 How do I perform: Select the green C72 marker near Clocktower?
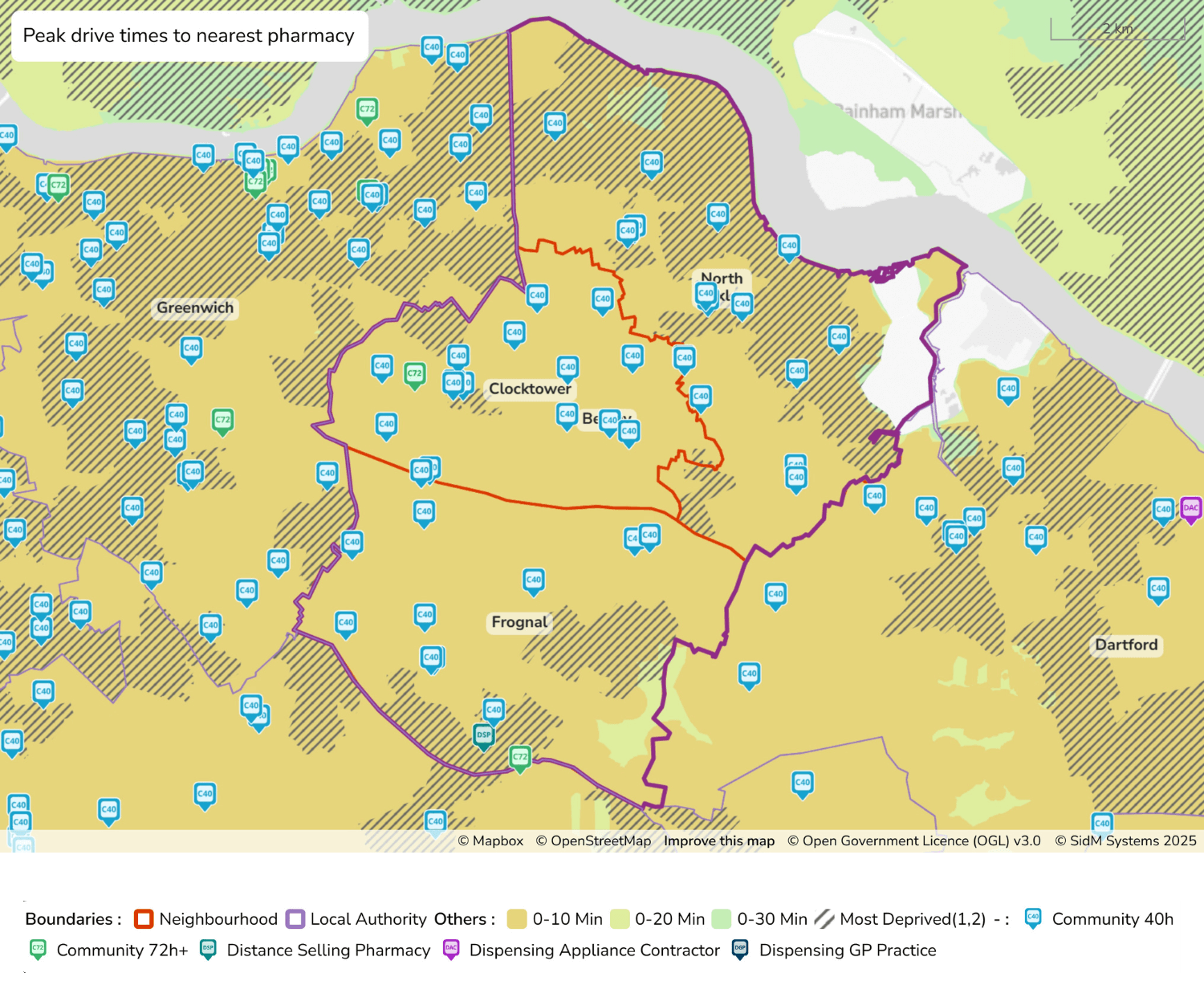click(x=414, y=372)
